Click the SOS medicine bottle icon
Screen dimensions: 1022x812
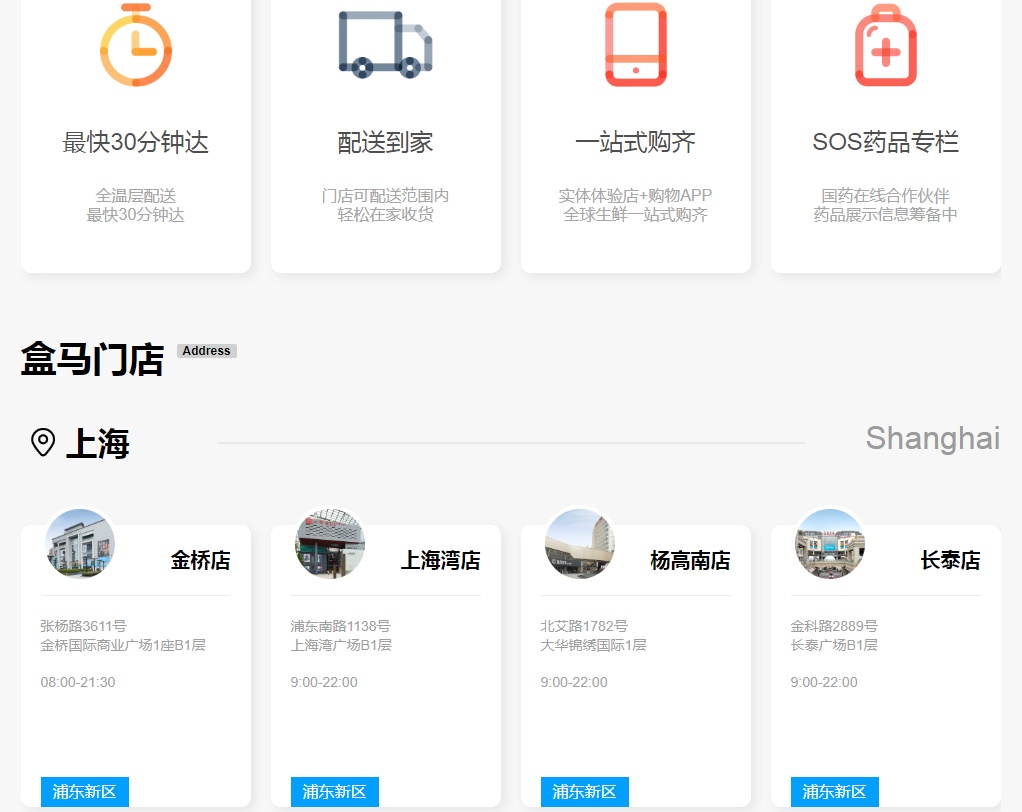pyautogui.click(x=886, y=44)
